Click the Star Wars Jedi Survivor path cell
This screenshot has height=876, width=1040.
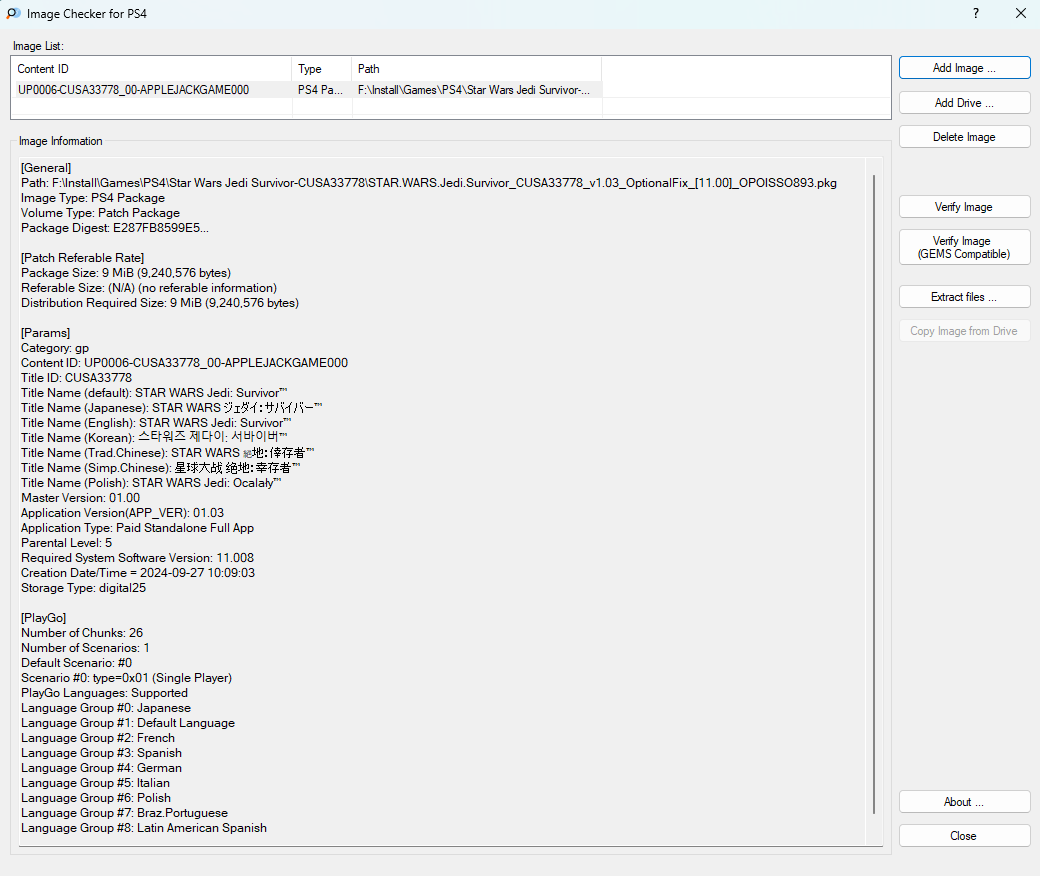pos(474,90)
